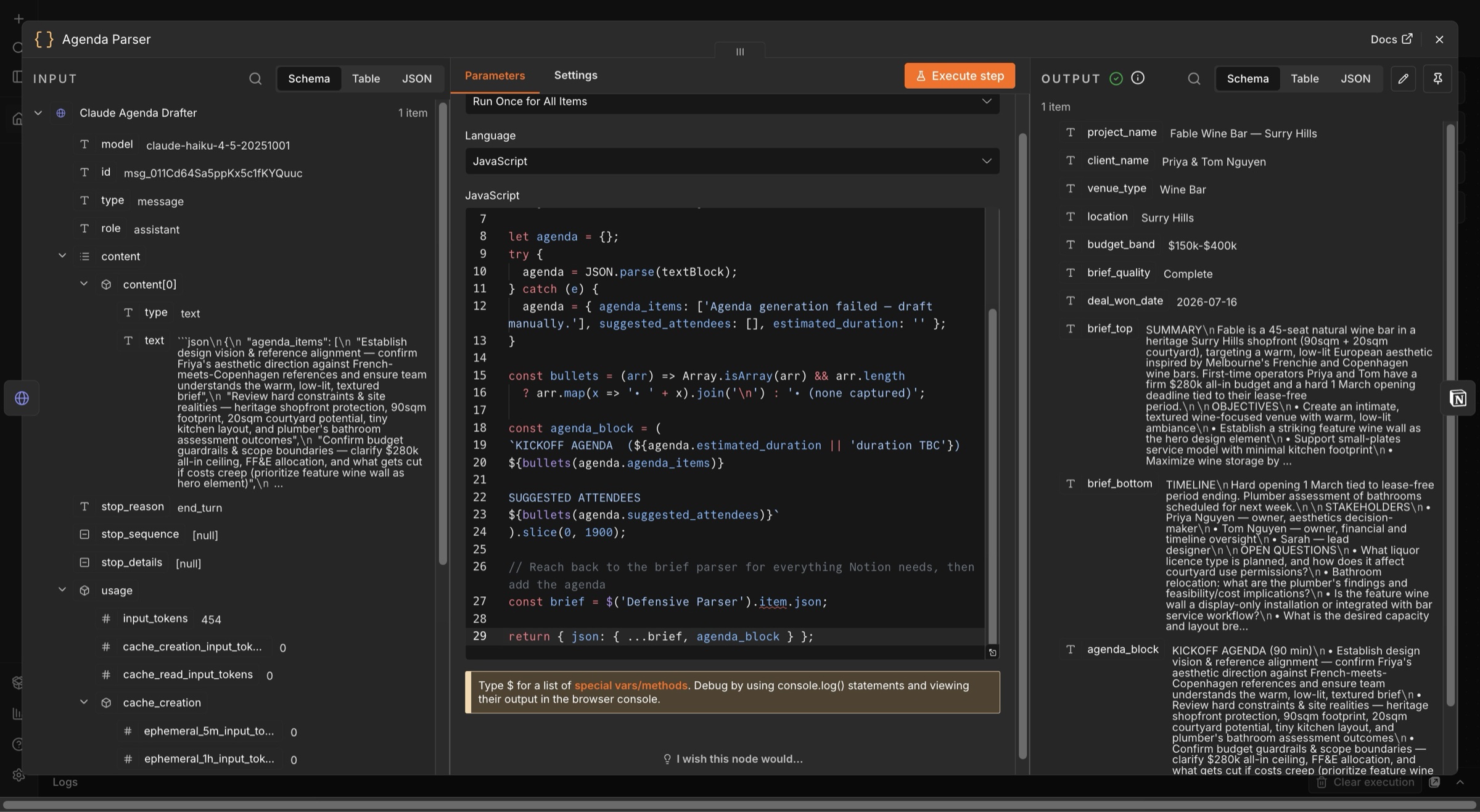Open the JavaScript language dropdown
The height and width of the screenshot is (812, 1480).
pos(732,161)
